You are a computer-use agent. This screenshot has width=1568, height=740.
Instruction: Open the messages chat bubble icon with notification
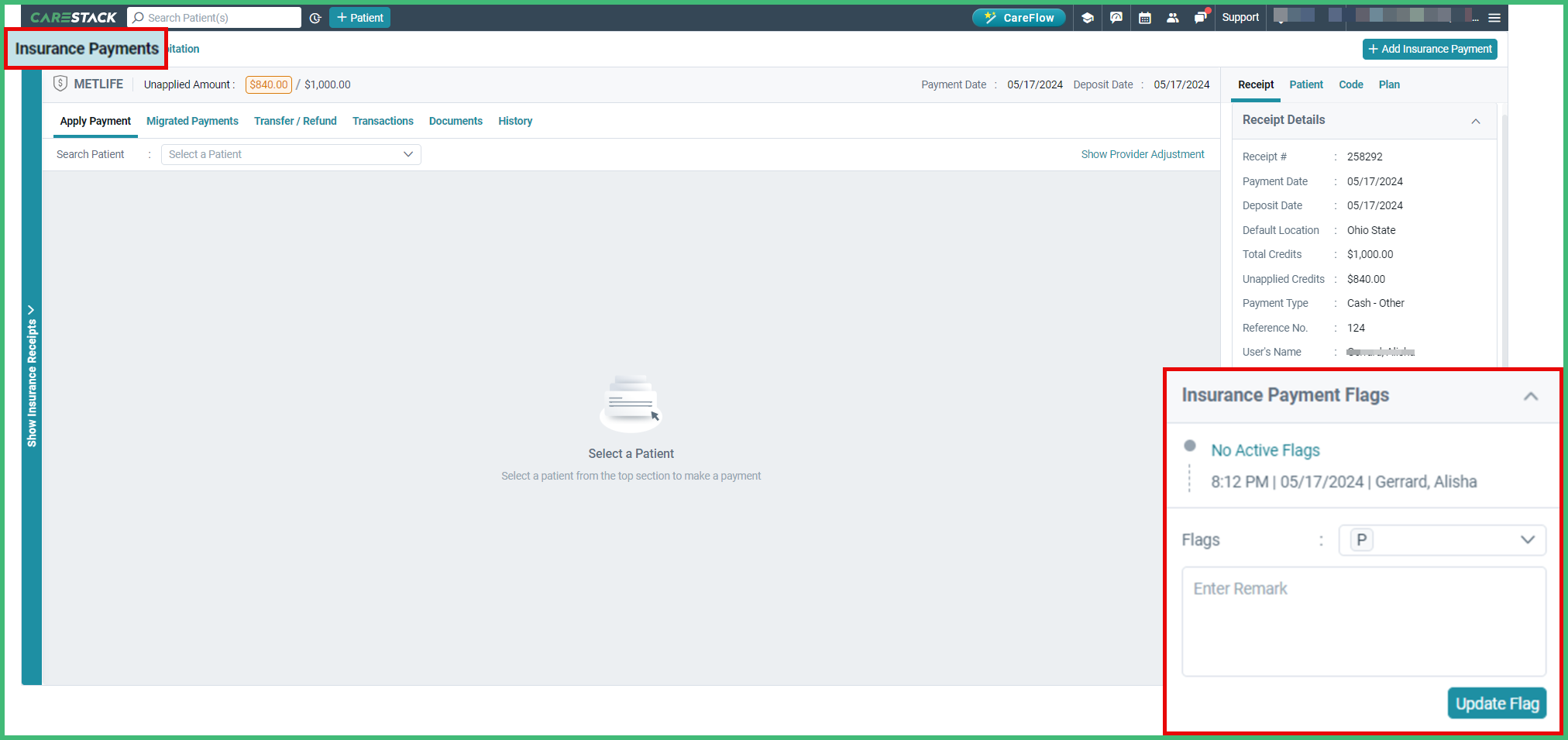tap(1200, 17)
